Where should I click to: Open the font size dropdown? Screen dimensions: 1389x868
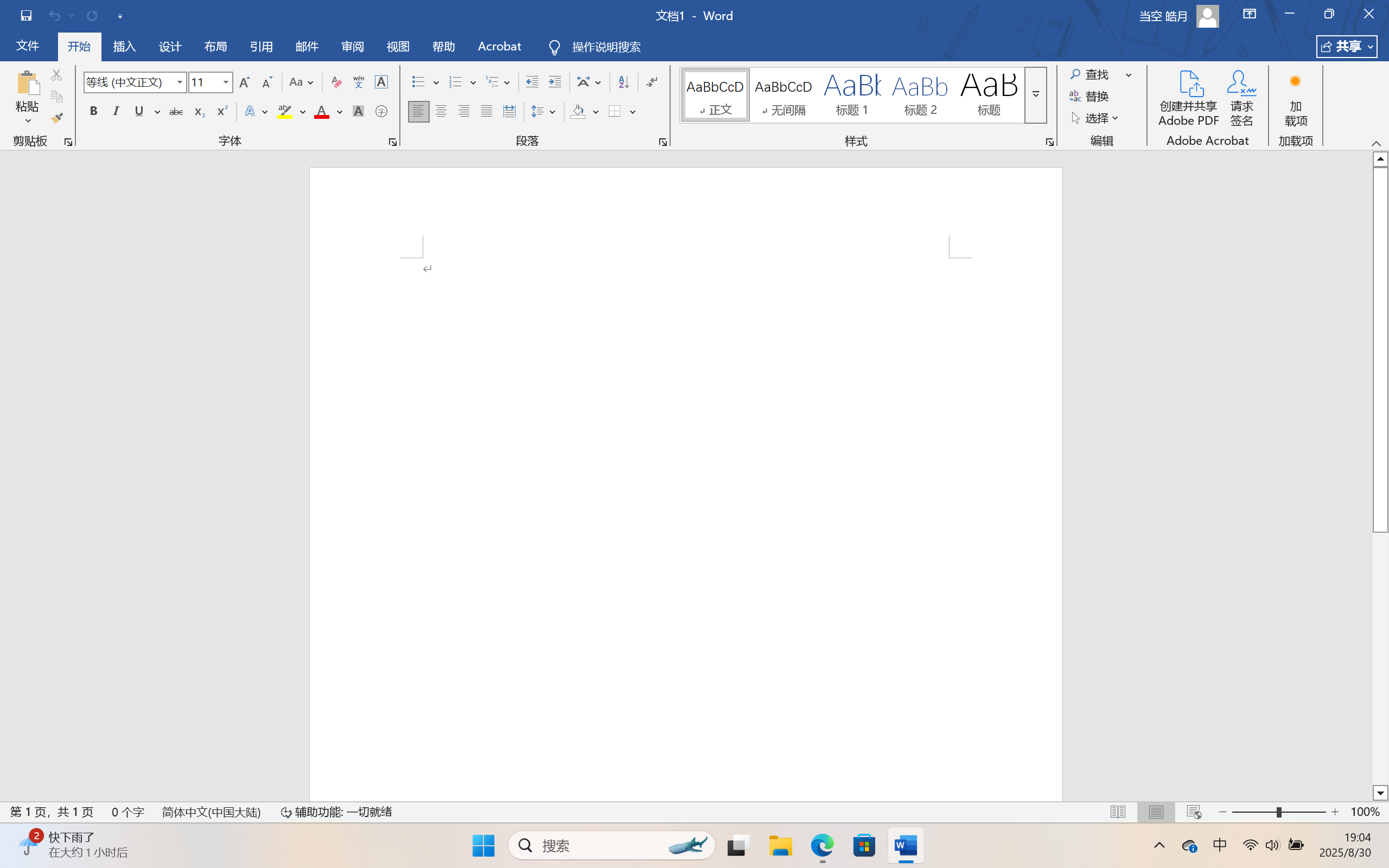226,82
